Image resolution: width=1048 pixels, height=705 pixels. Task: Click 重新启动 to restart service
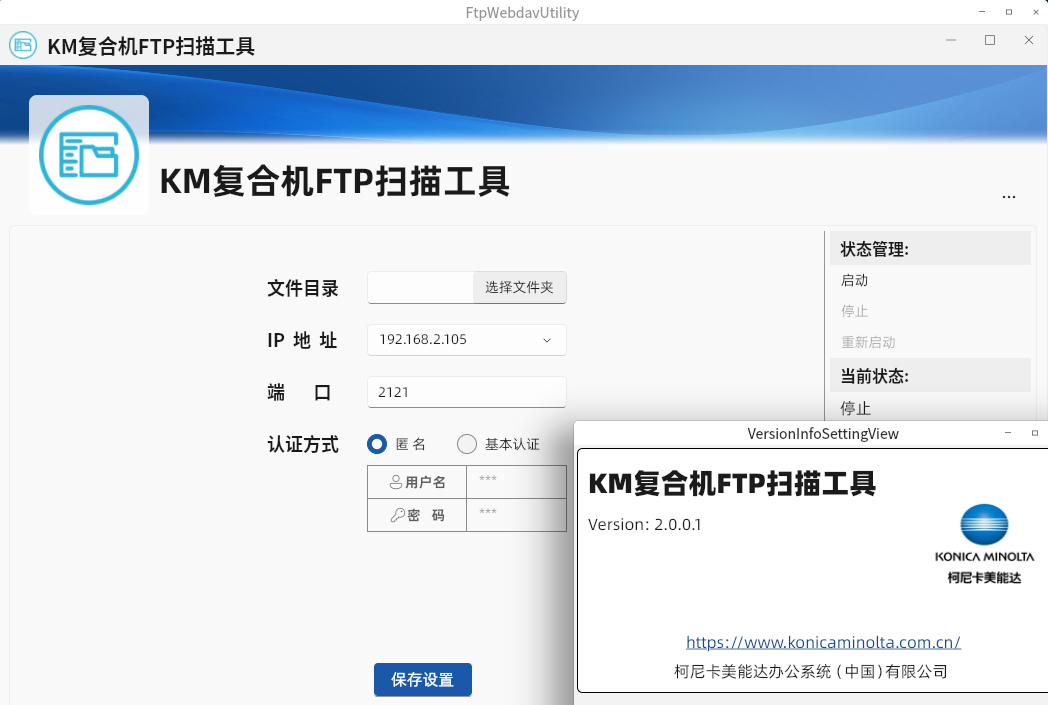click(868, 342)
